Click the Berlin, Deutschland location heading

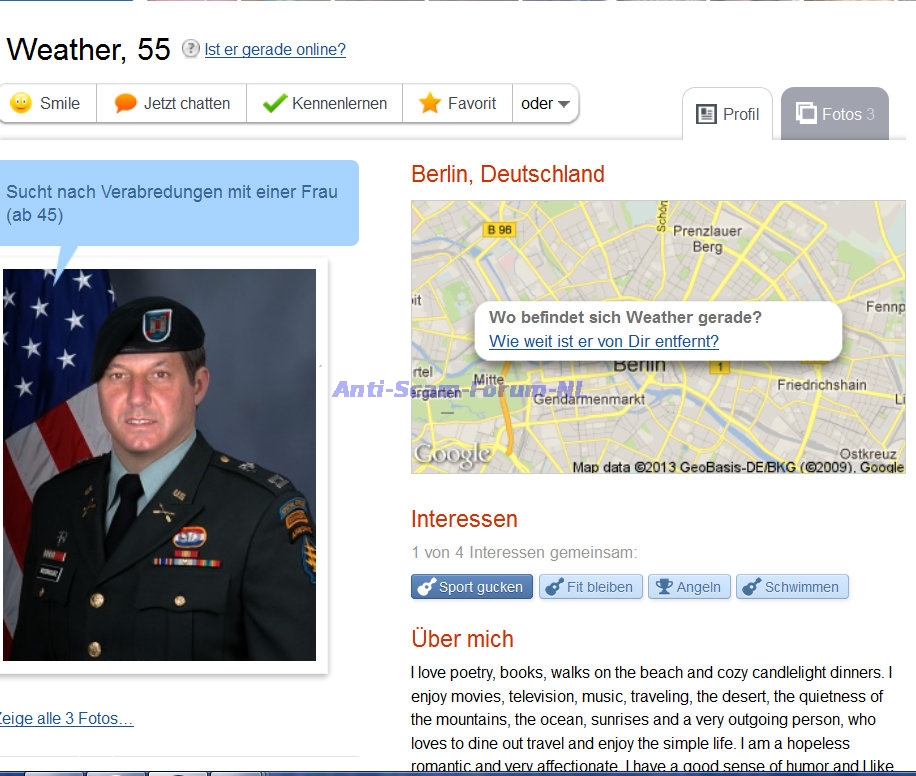pyautogui.click(x=508, y=174)
